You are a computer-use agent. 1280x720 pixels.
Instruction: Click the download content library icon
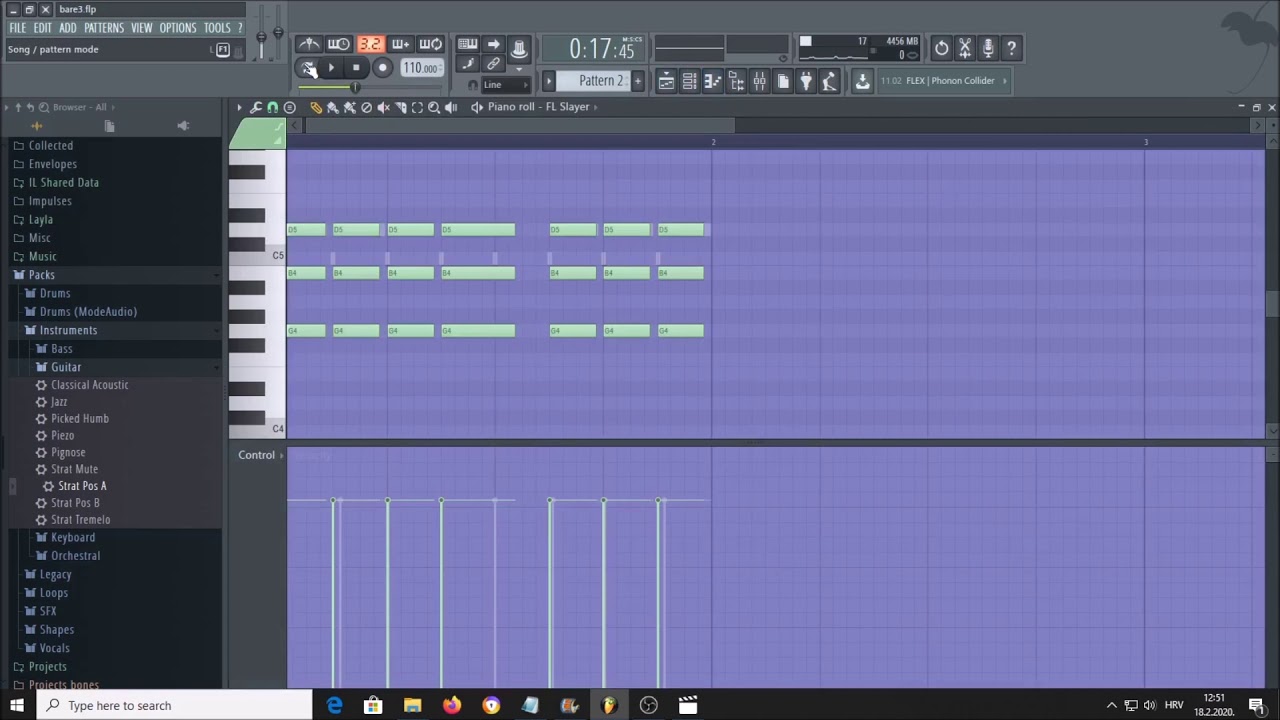tap(862, 81)
